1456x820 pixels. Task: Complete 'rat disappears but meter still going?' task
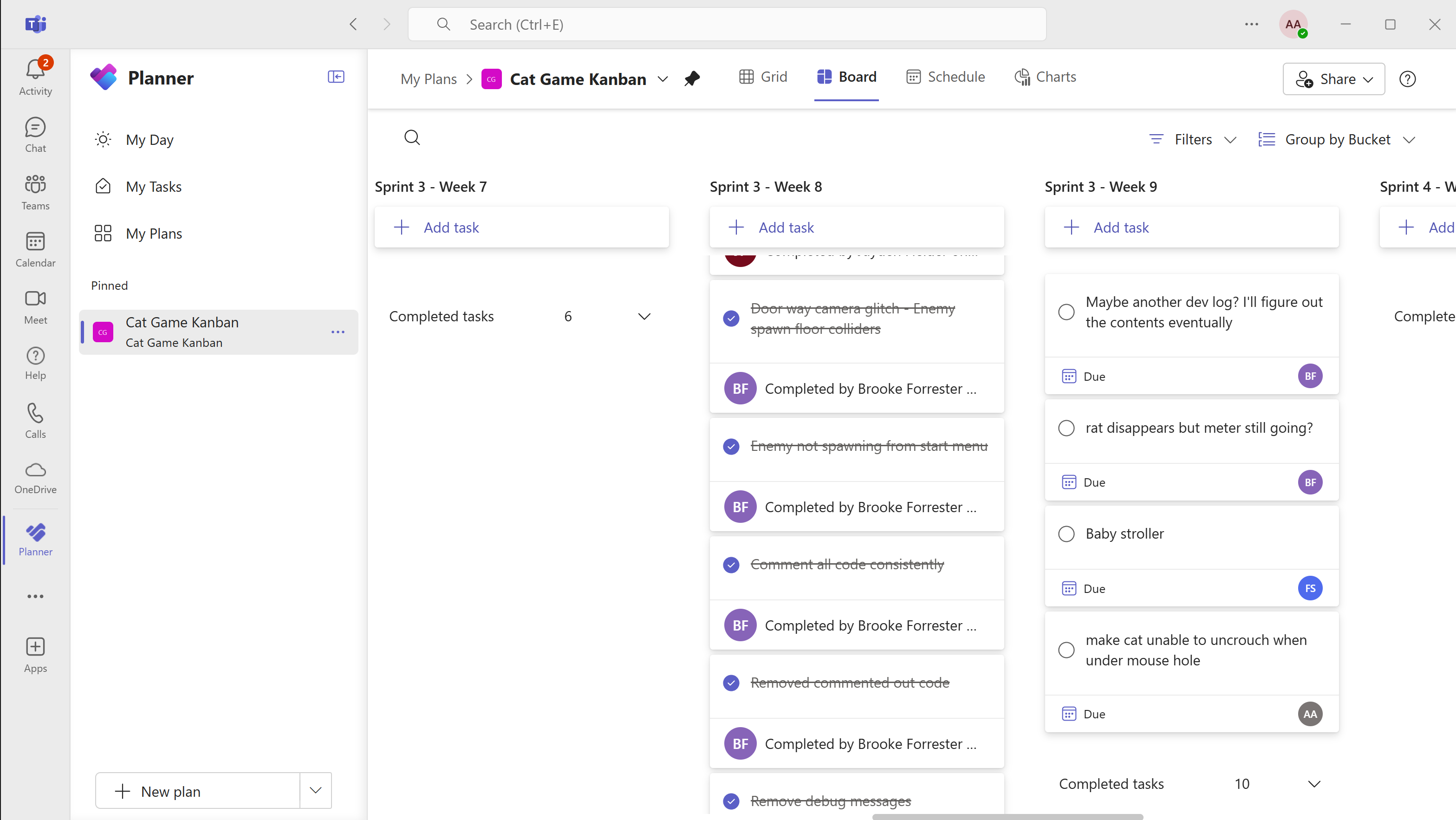point(1066,428)
